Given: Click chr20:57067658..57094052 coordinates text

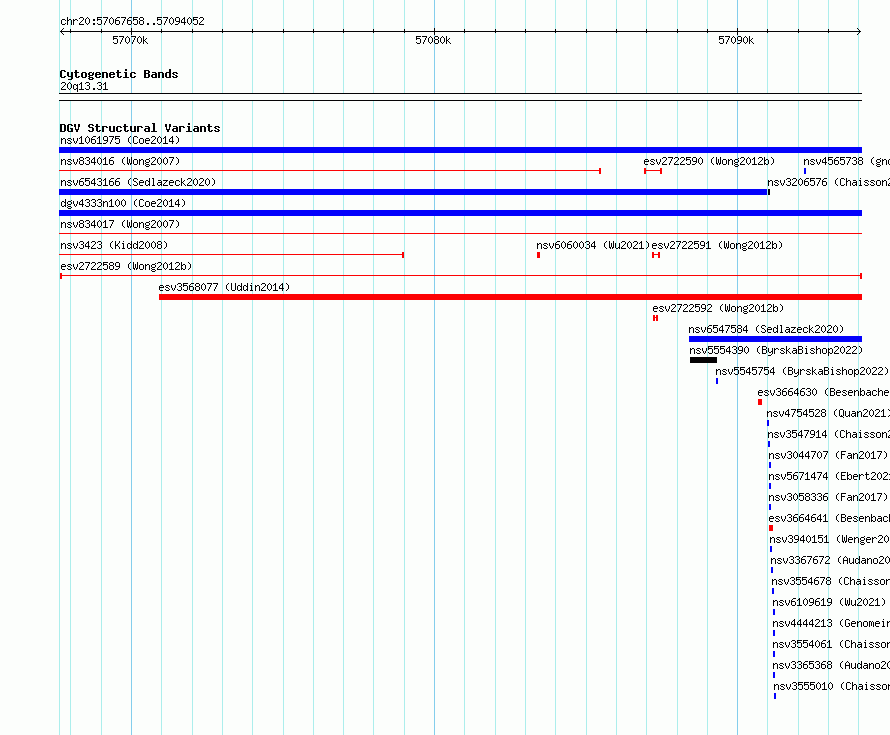Looking at the screenshot, I should point(132,21).
